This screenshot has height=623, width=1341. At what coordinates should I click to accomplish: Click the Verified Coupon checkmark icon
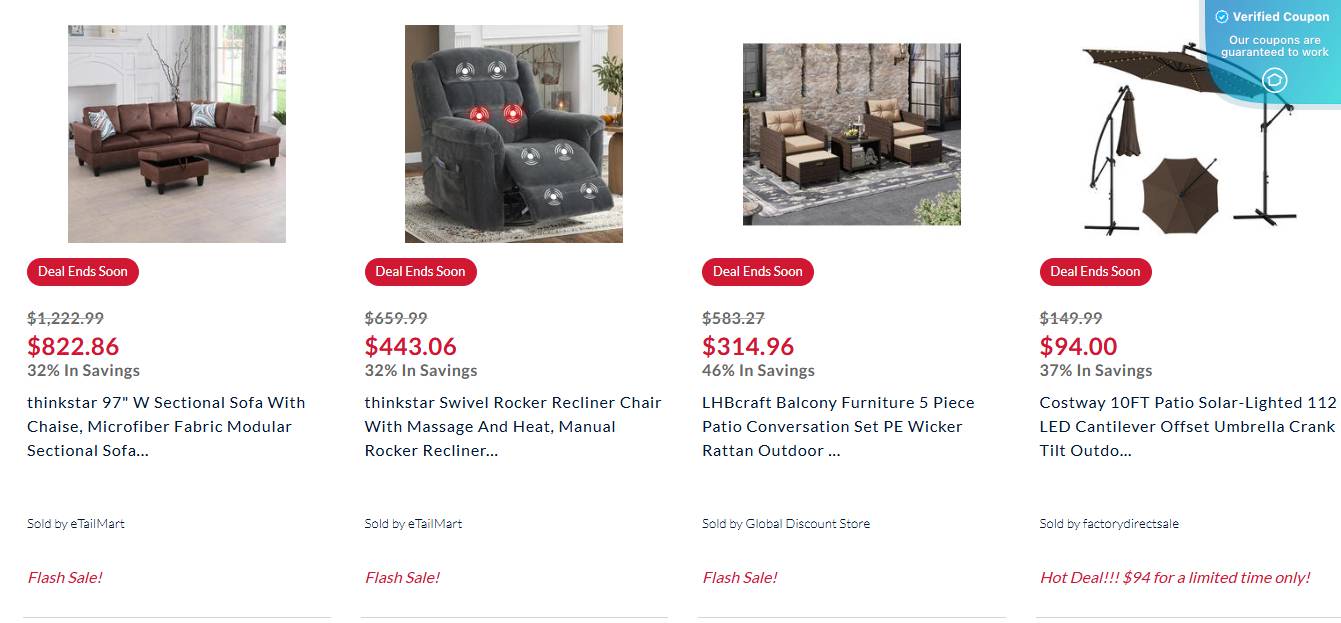pos(1221,16)
